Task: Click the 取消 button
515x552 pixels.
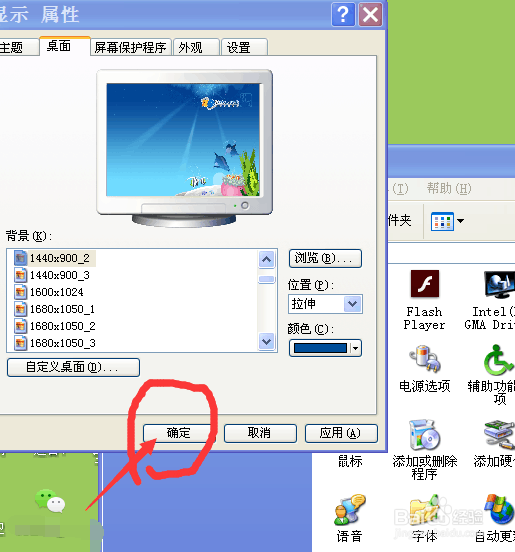Action: pyautogui.click(x=260, y=433)
